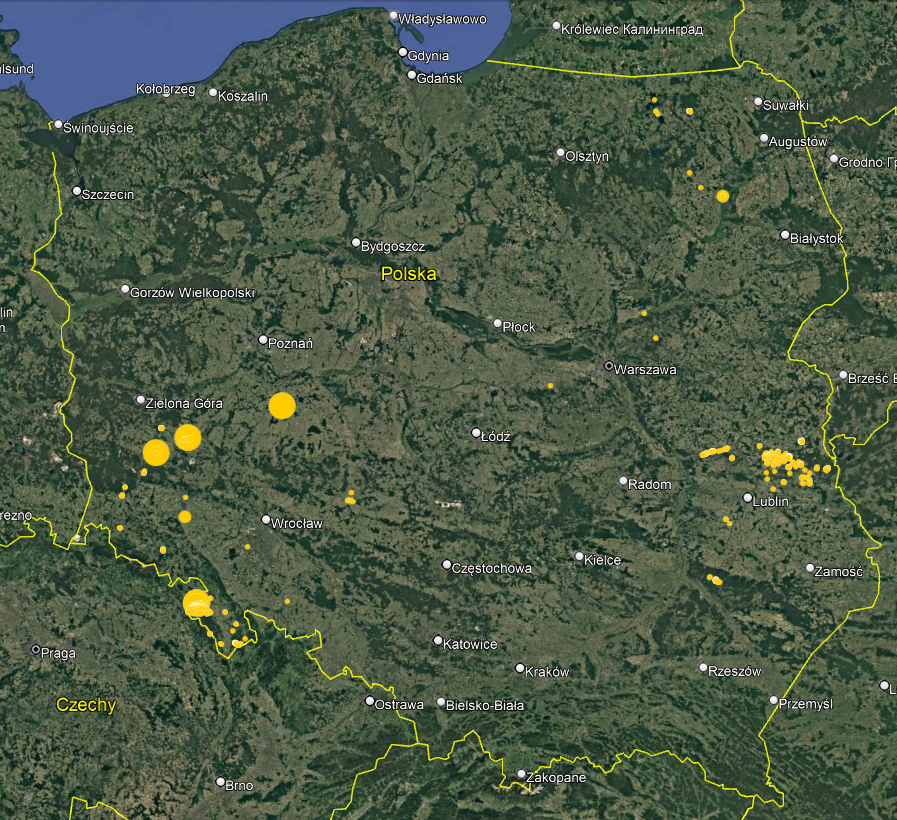Select the Poznań city marker

point(264,340)
